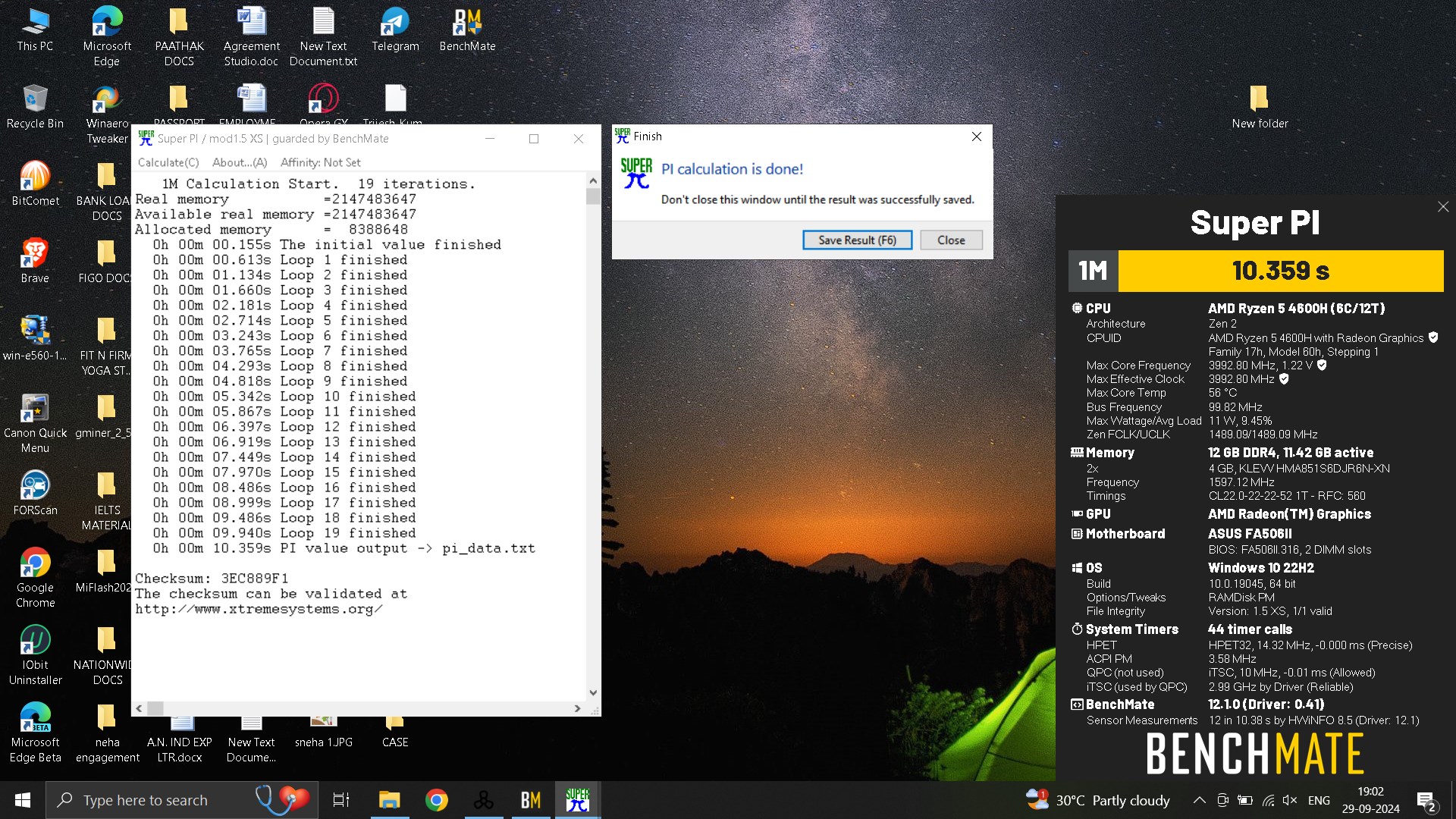Open Microsoft Edge Beta shortcut
This screenshot has width=1456, height=819.
click(35, 733)
